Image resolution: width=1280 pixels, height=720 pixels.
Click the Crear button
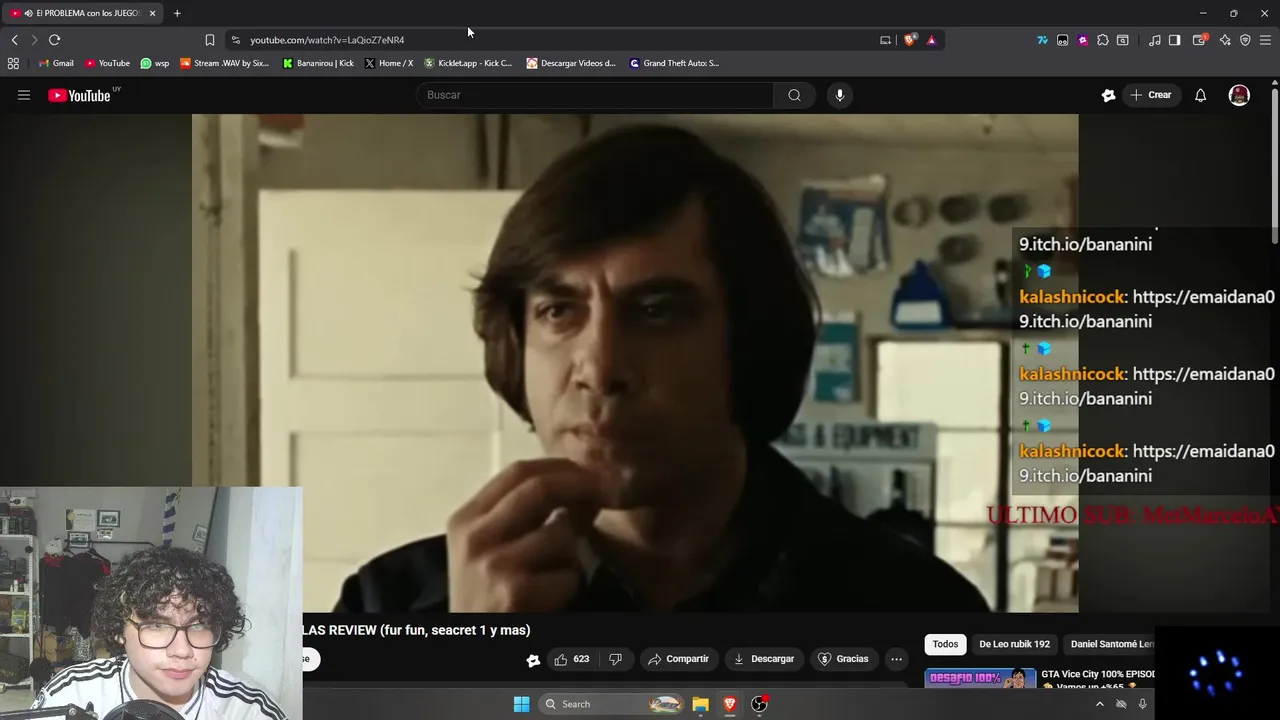pos(1150,95)
